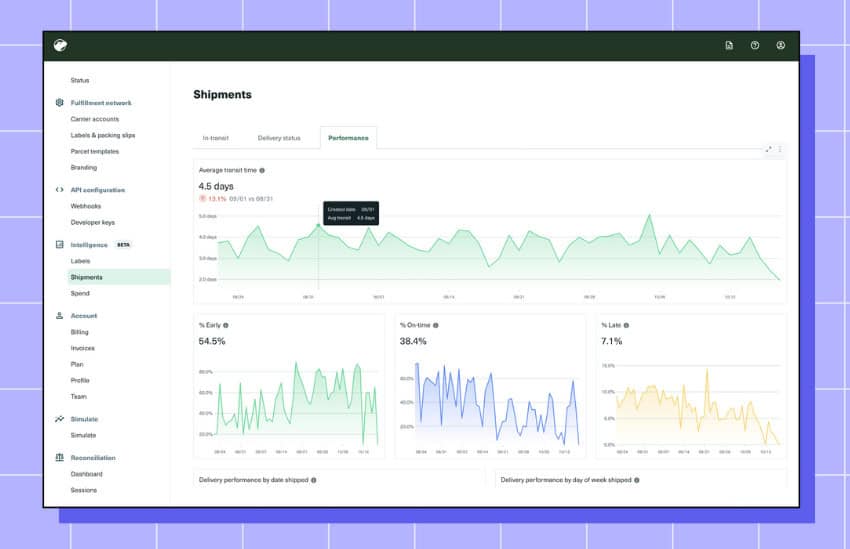Click the Shipments page heading
Image resolution: width=850 pixels, height=549 pixels.
222,95
